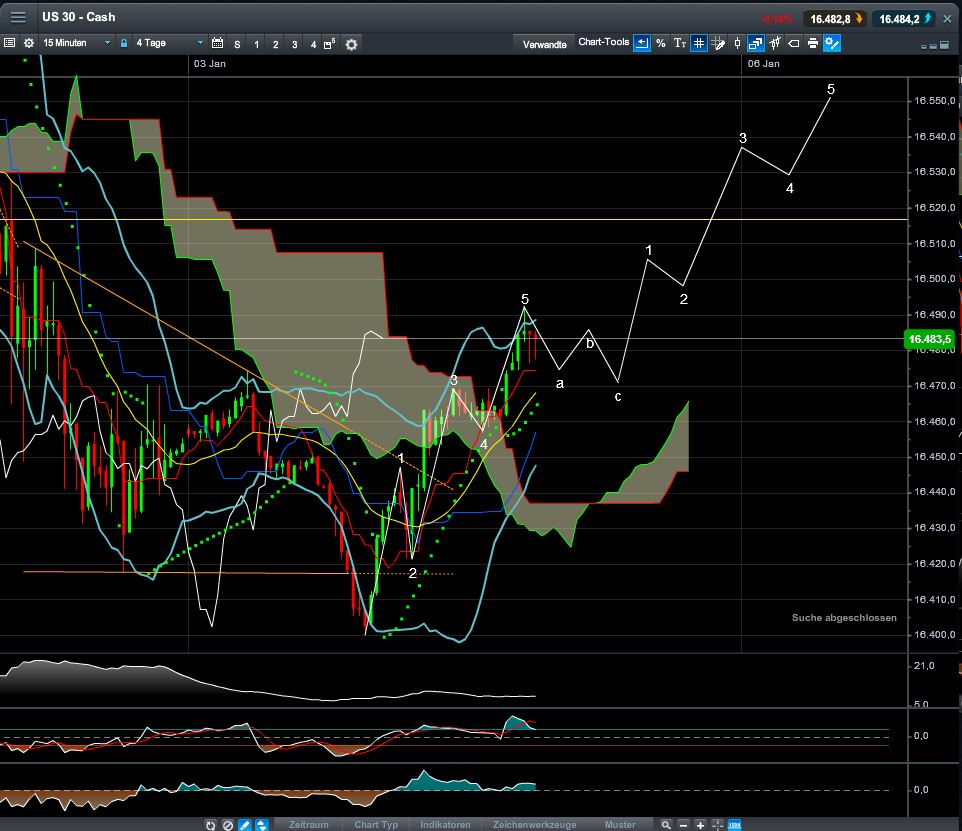Click the buy price 16.484,2
962x831 pixels.
click(906, 19)
